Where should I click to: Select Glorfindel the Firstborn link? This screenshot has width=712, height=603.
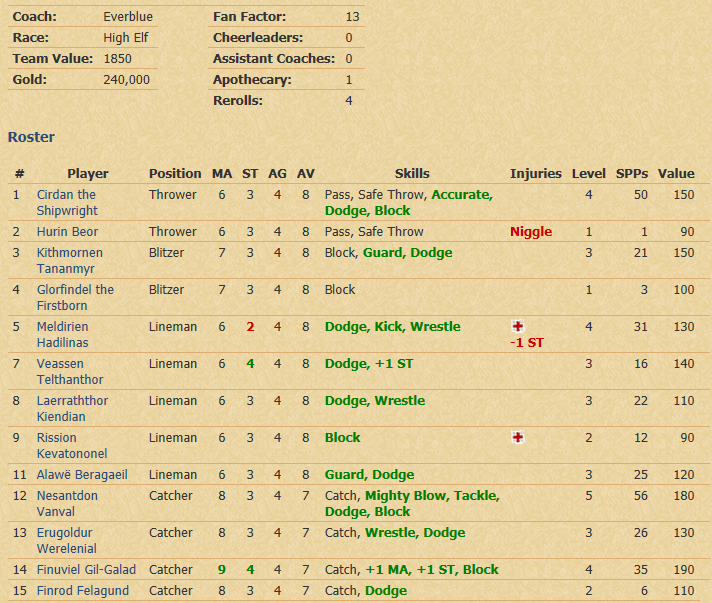[x=75, y=297]
